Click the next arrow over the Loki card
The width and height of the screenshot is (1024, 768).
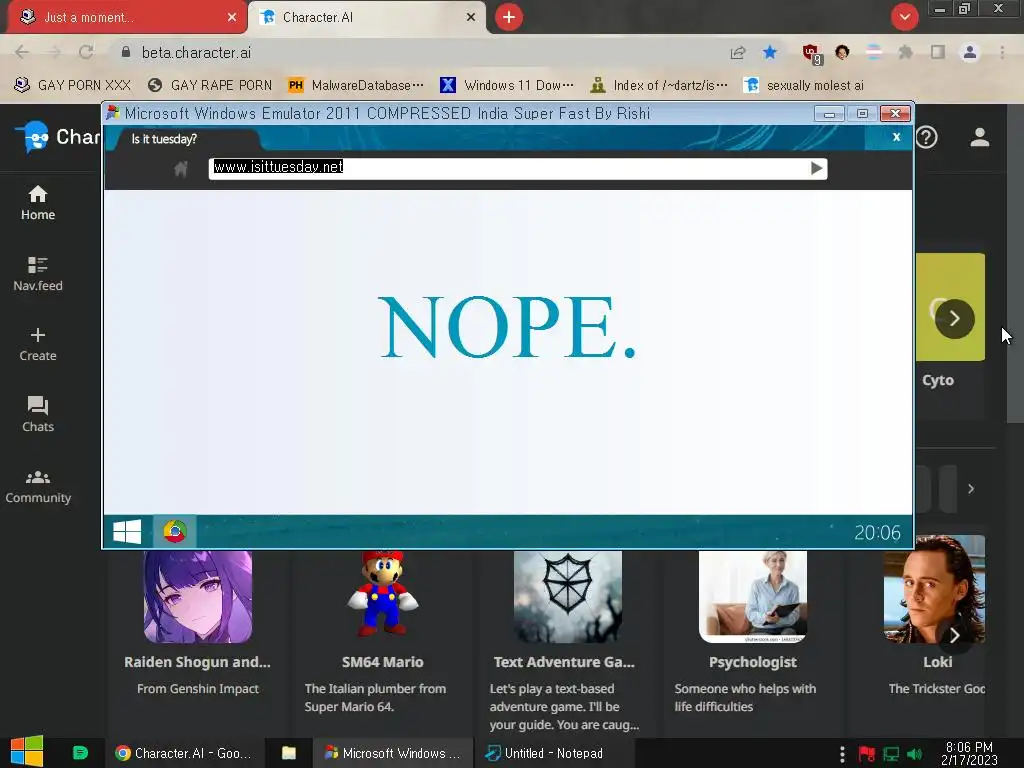tap(954, 635)
